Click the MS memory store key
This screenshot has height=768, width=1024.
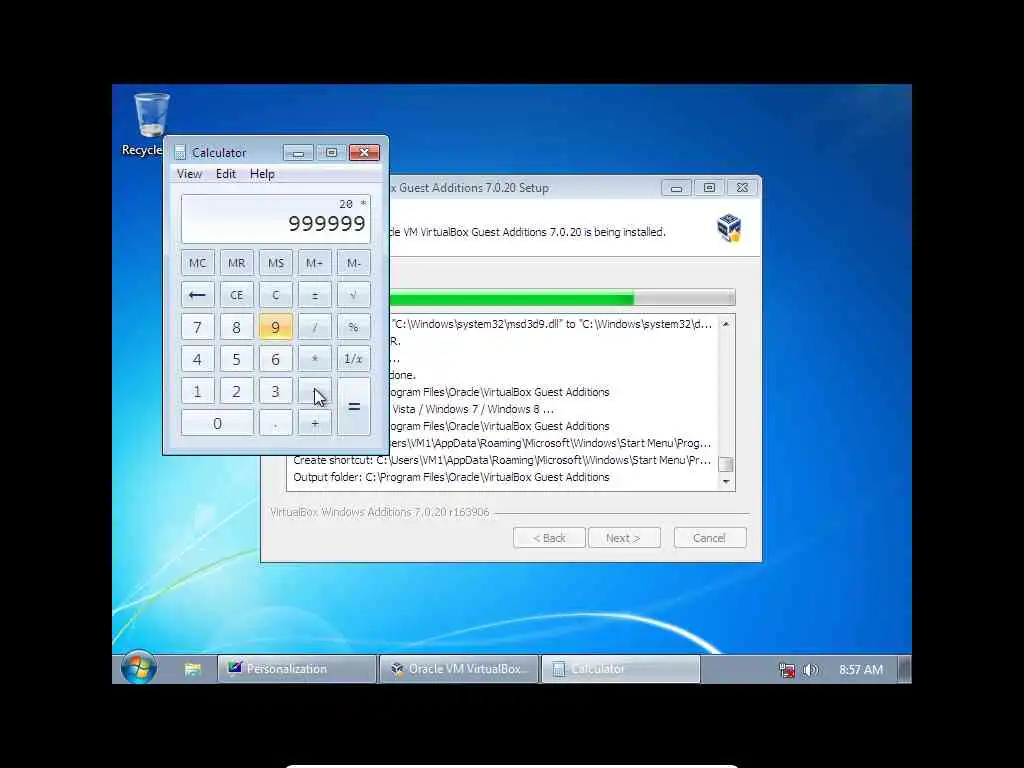point(276,263)
